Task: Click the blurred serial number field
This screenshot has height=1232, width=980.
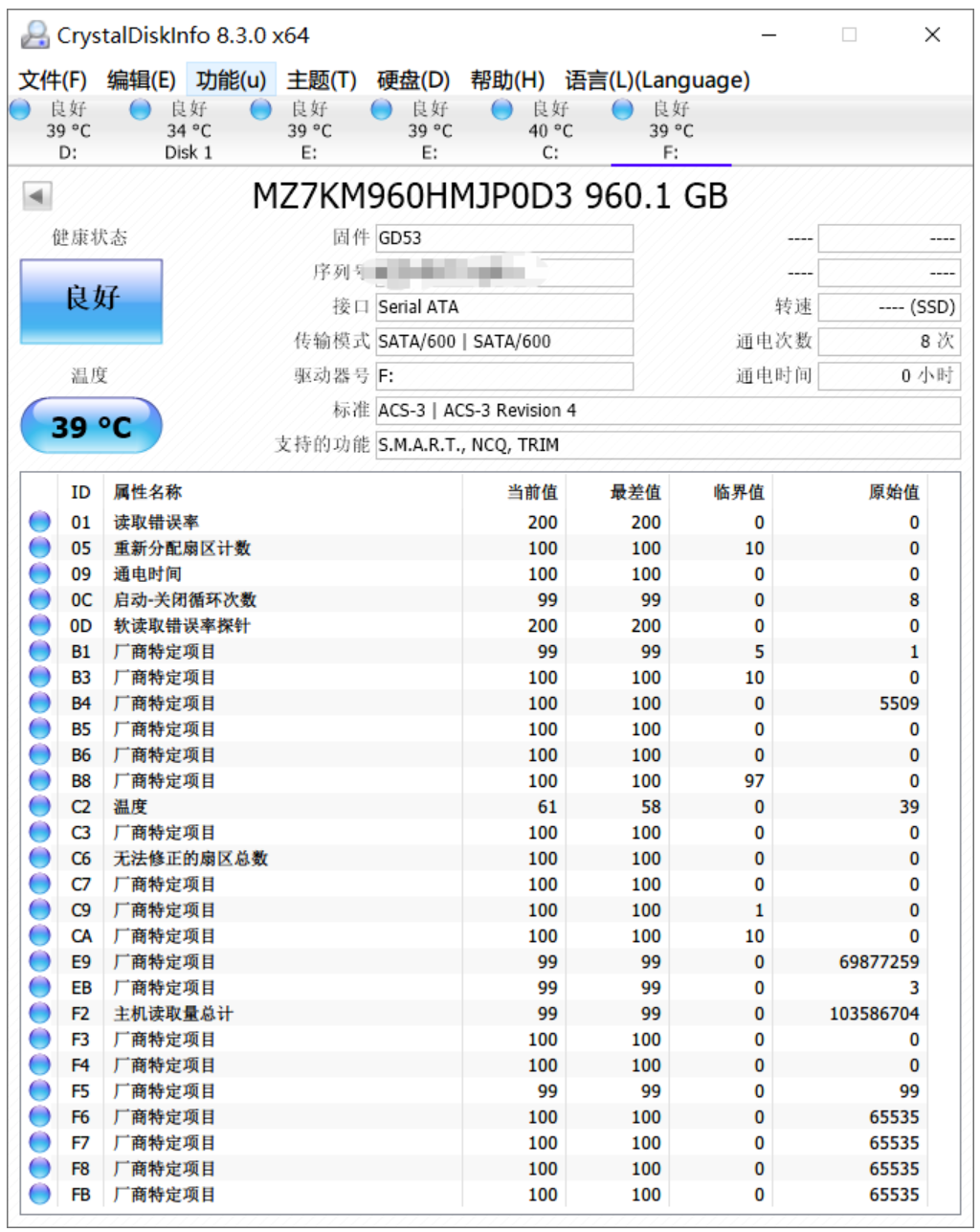Action: tap(504, 273)
